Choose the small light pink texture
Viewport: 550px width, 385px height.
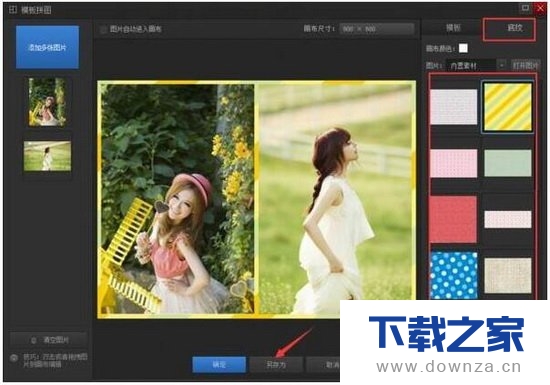point(508,219)
